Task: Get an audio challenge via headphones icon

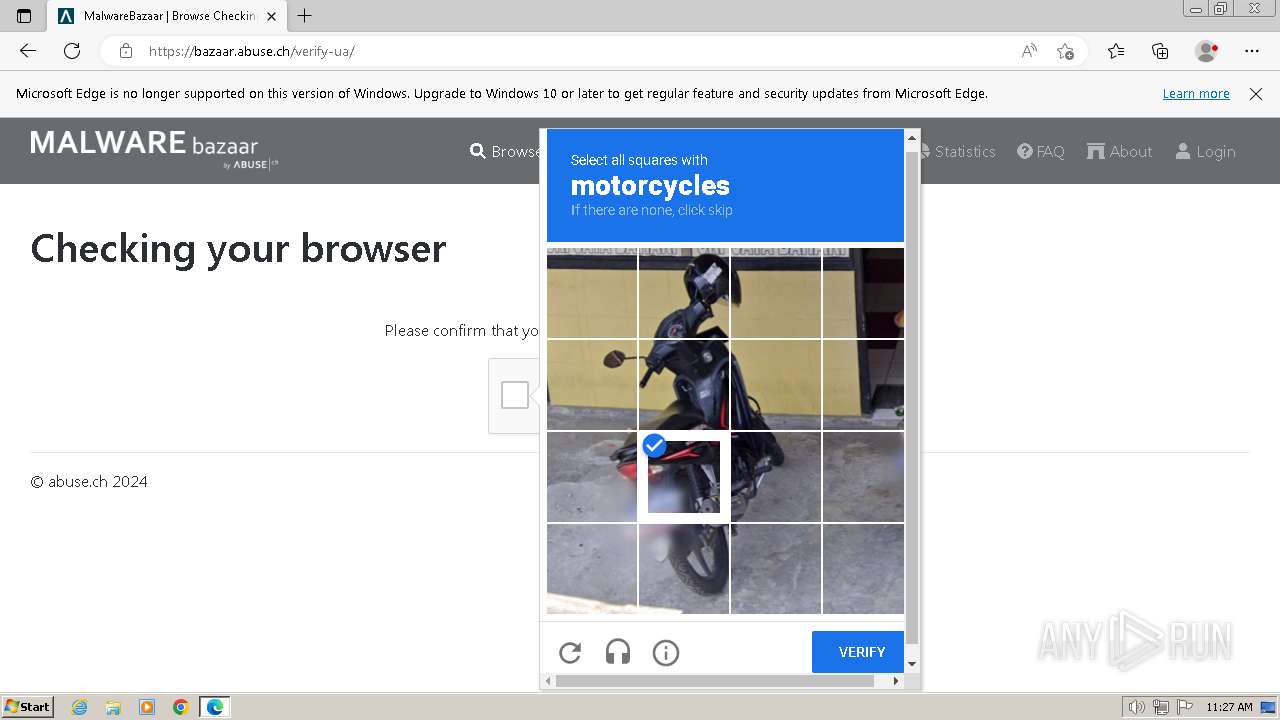Action: pyautogui.click(x=618, y=653)
